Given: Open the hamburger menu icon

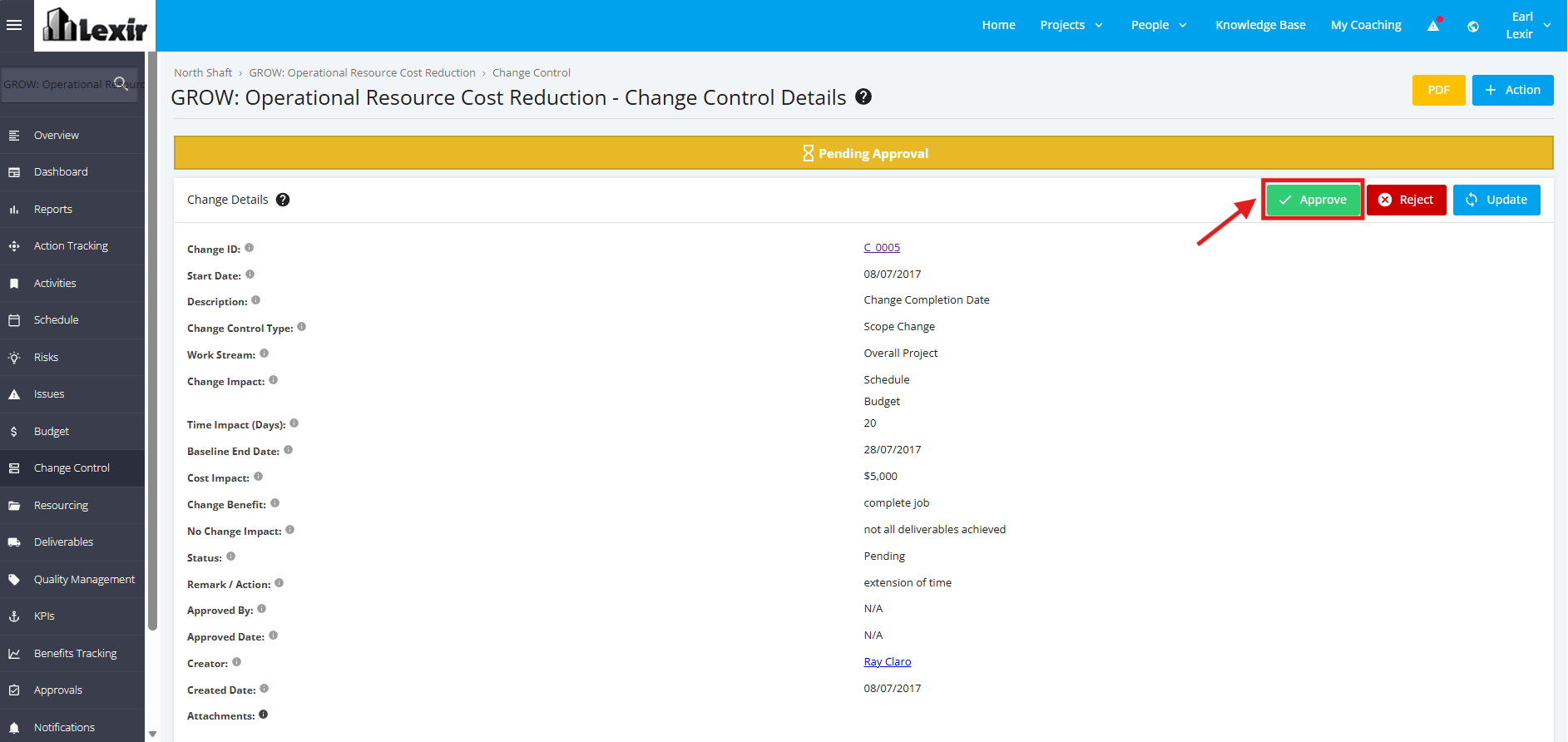Looking at the screenshot, I should click(14, 25).
